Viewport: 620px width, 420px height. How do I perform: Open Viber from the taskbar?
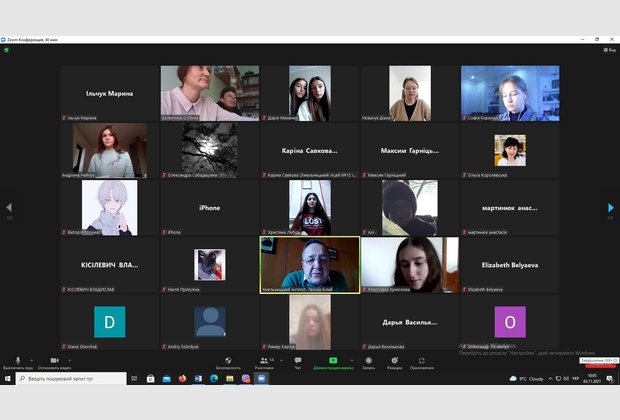tap(246, 378)
